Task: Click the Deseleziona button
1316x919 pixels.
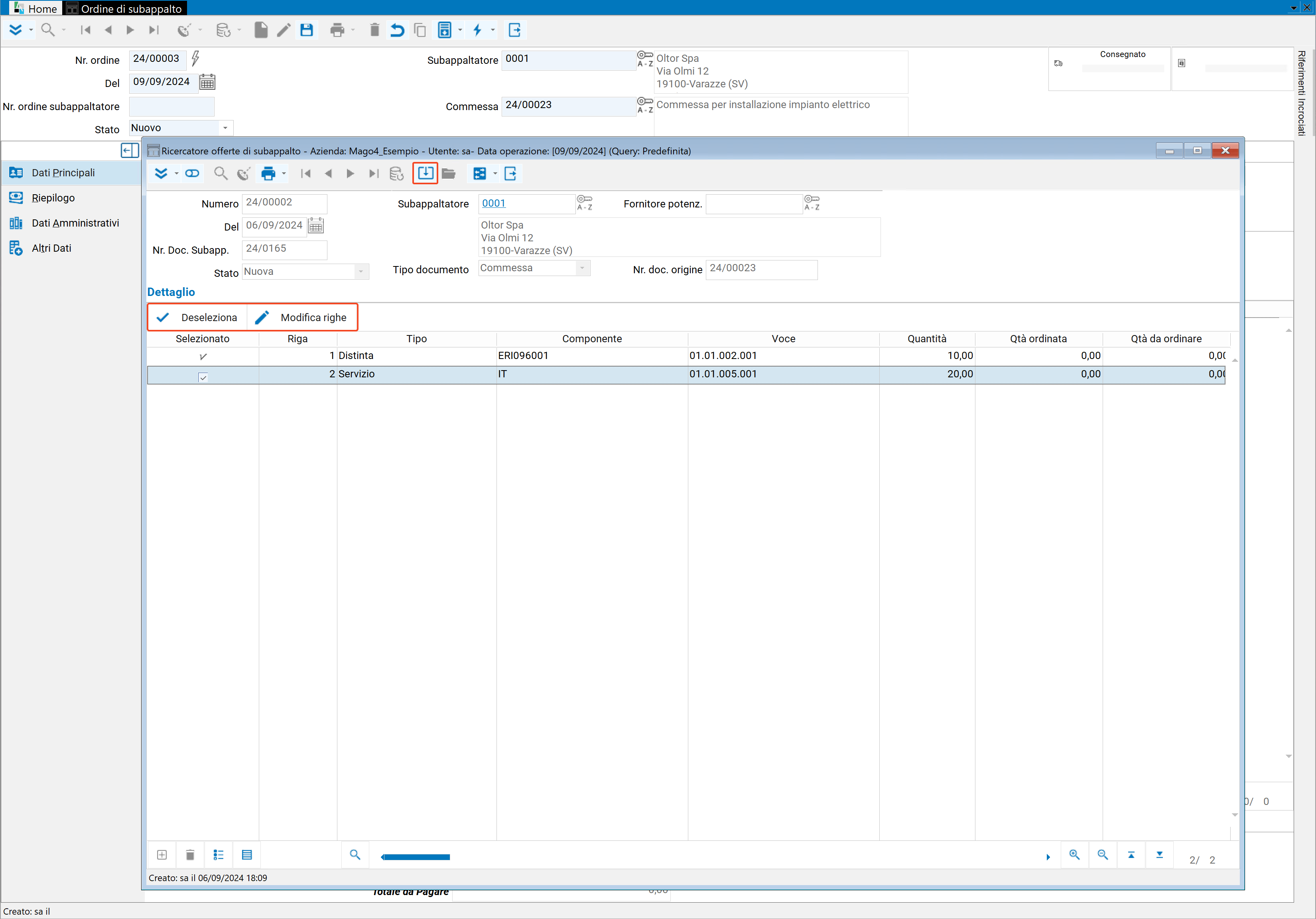Action: click(x=197, y=318)
